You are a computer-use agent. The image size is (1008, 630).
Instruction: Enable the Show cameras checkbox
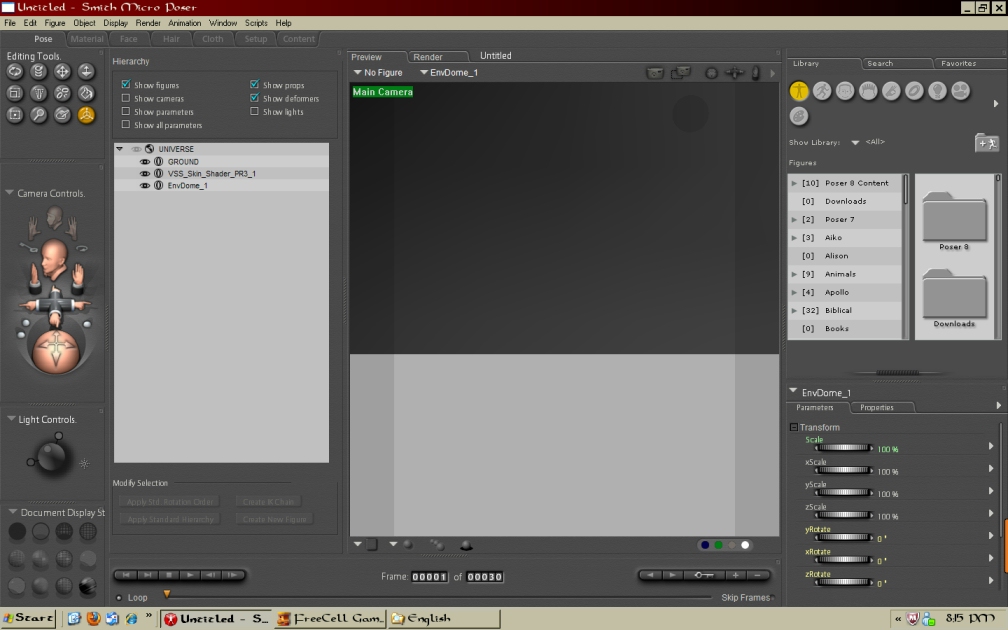pos(126,99)
